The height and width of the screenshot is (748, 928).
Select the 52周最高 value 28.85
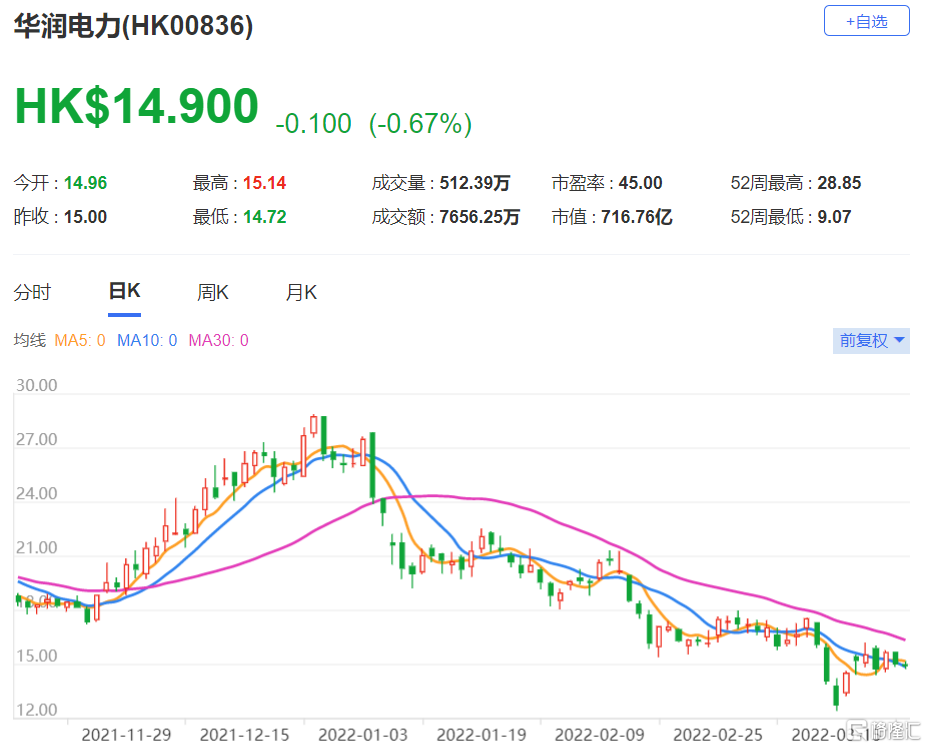[840, 183]
